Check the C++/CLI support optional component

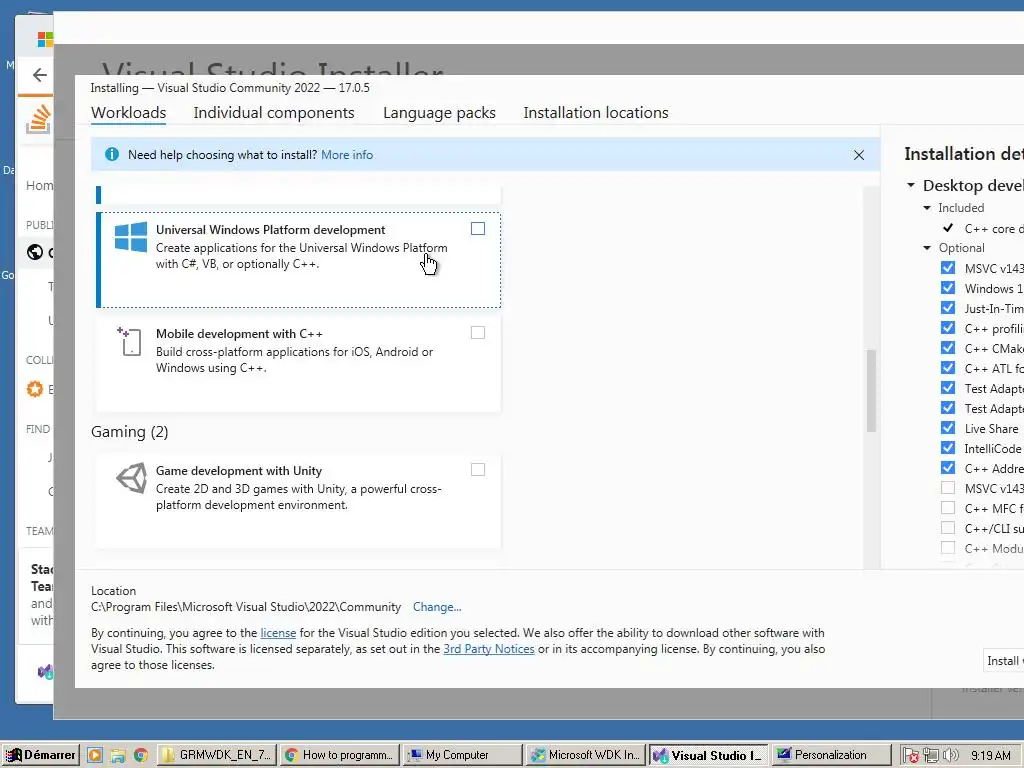(x=948, y=528)
